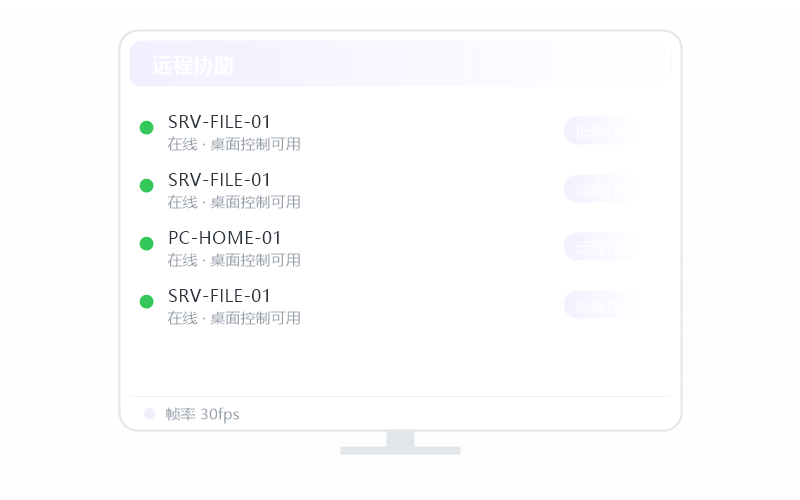Viewport: 800px width, 500px height.
Task: Select the second SRV-FILE-01 device name
Action: click(219, 180)
